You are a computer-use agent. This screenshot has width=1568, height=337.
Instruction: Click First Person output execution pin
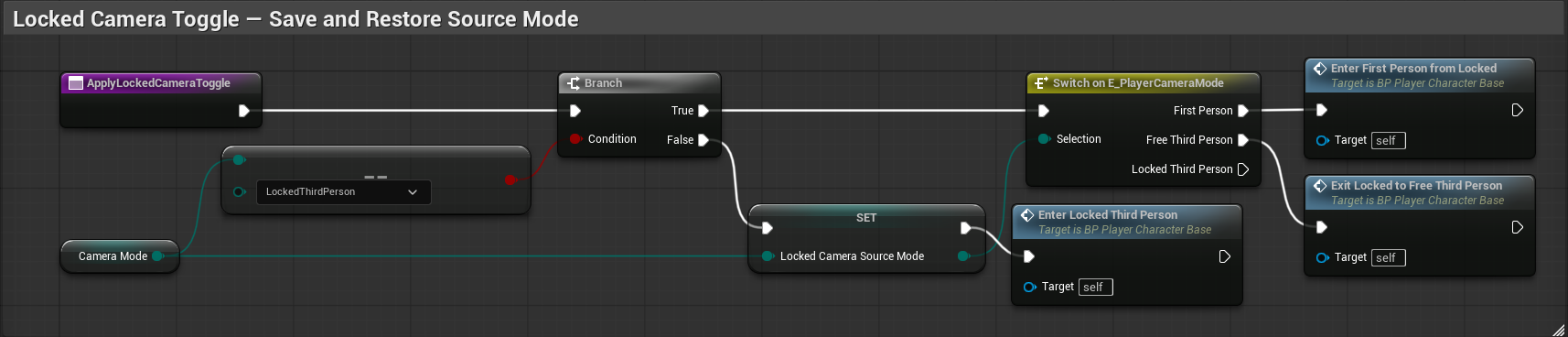coord(1243,111)
